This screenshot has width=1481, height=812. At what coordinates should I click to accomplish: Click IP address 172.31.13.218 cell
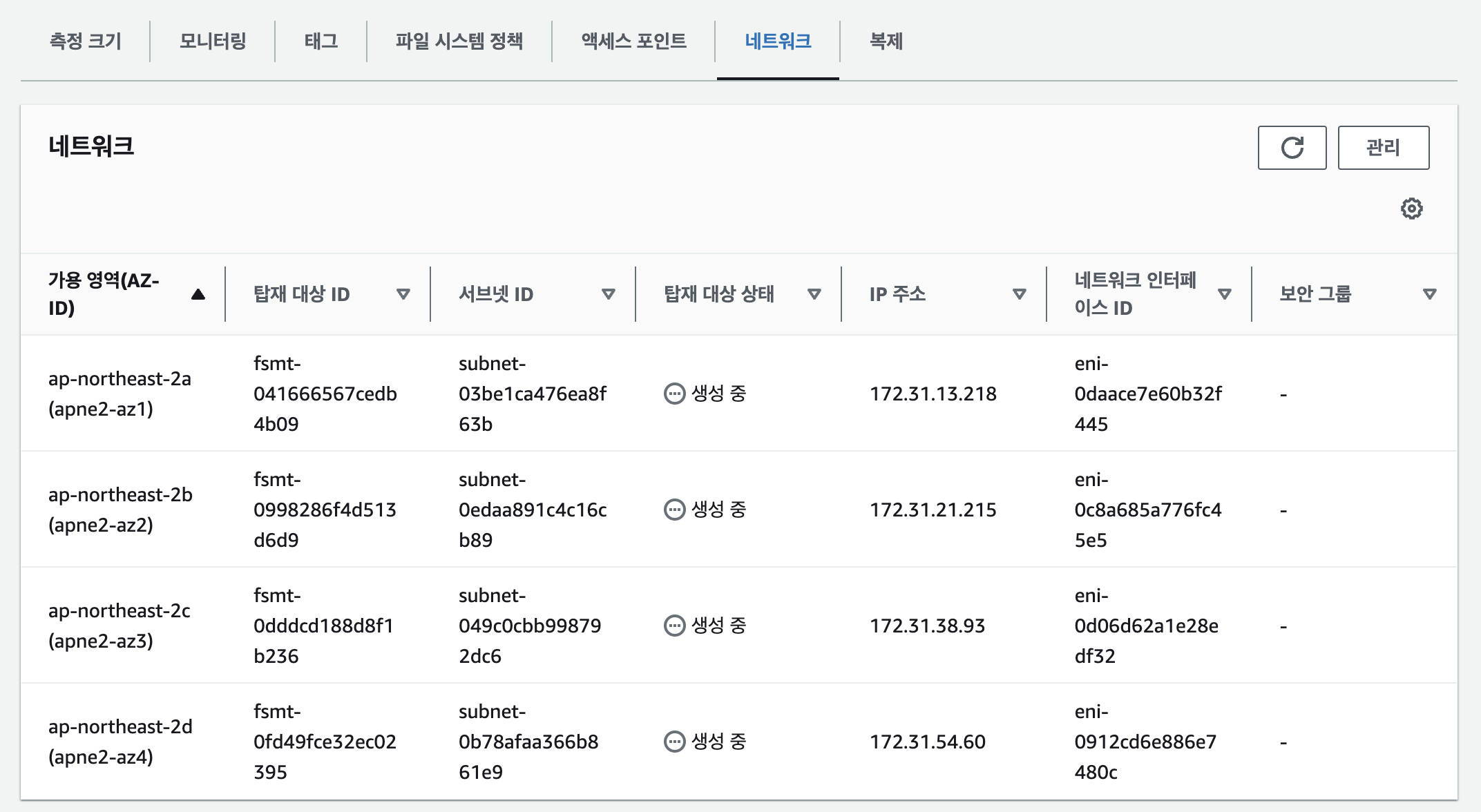pos(933,394)
